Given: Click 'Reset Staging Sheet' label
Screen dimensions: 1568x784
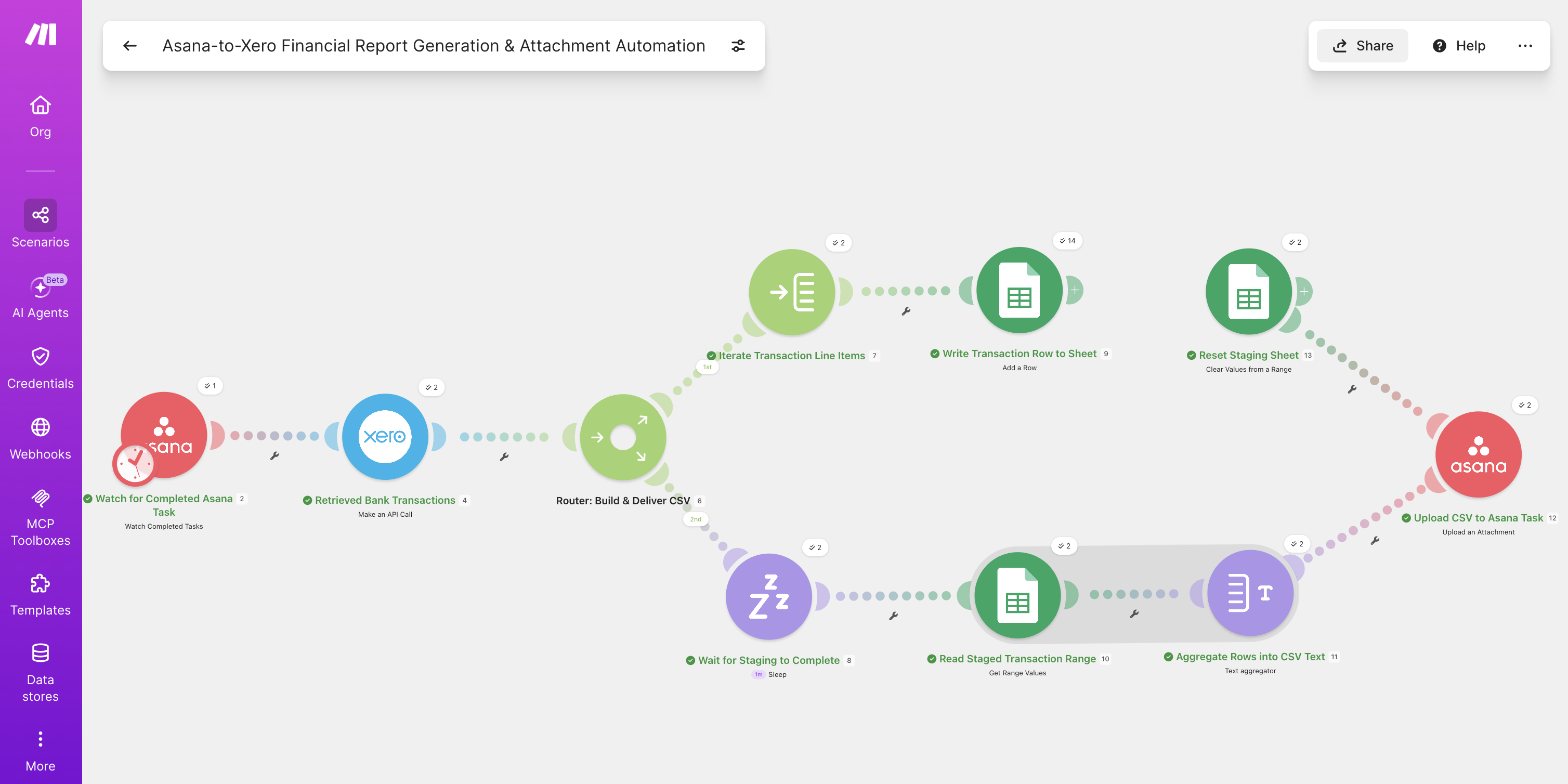Looking at the screenshot, I should point(1248,356).
